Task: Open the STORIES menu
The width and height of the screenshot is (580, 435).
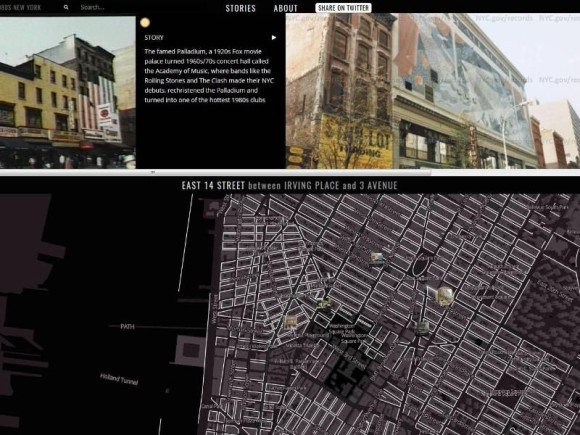Action: (240, 8)
